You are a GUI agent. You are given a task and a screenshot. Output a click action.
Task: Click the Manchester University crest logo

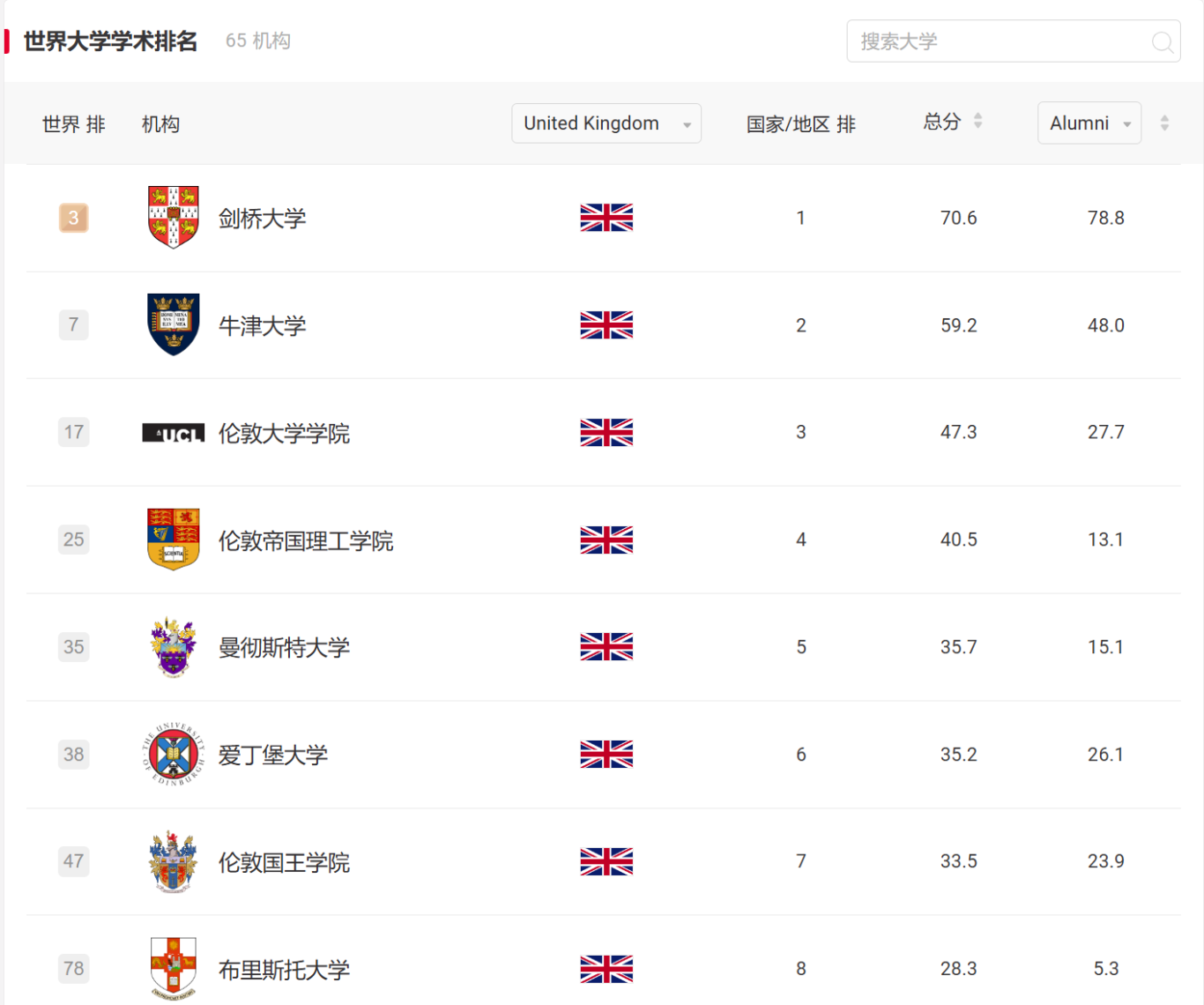click(174, 647)
